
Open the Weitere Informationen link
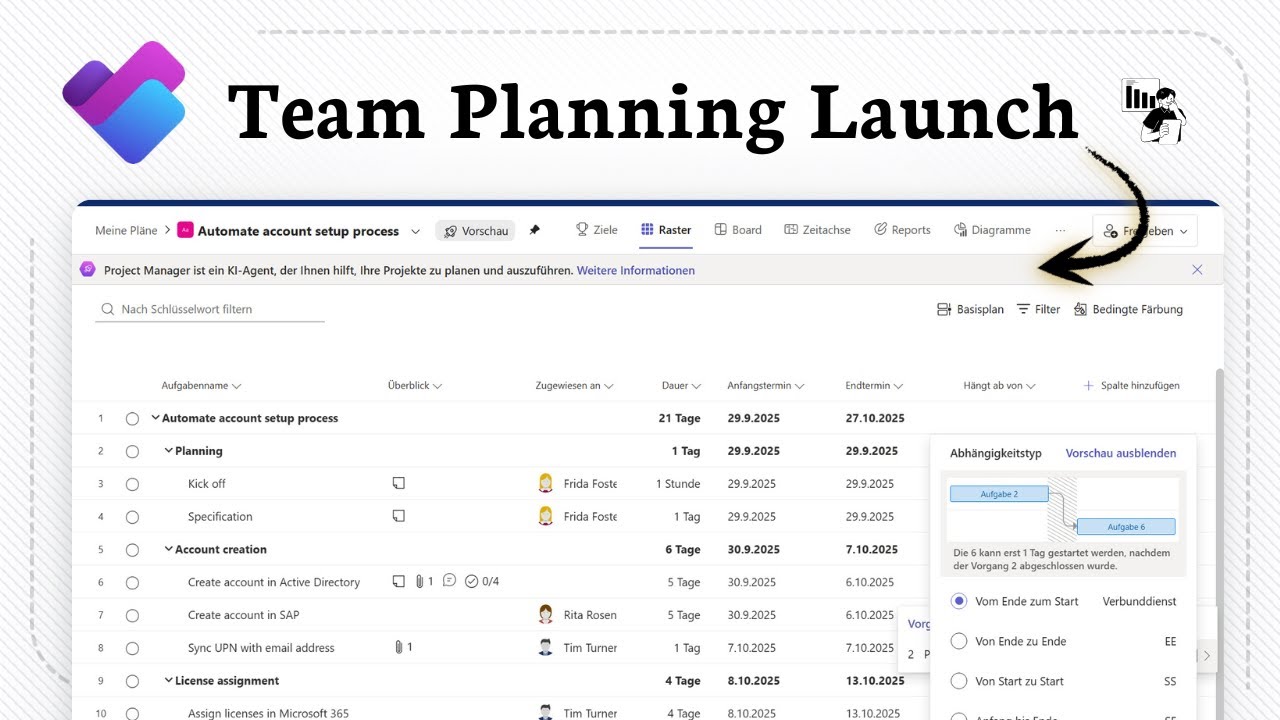pos(636,271)
